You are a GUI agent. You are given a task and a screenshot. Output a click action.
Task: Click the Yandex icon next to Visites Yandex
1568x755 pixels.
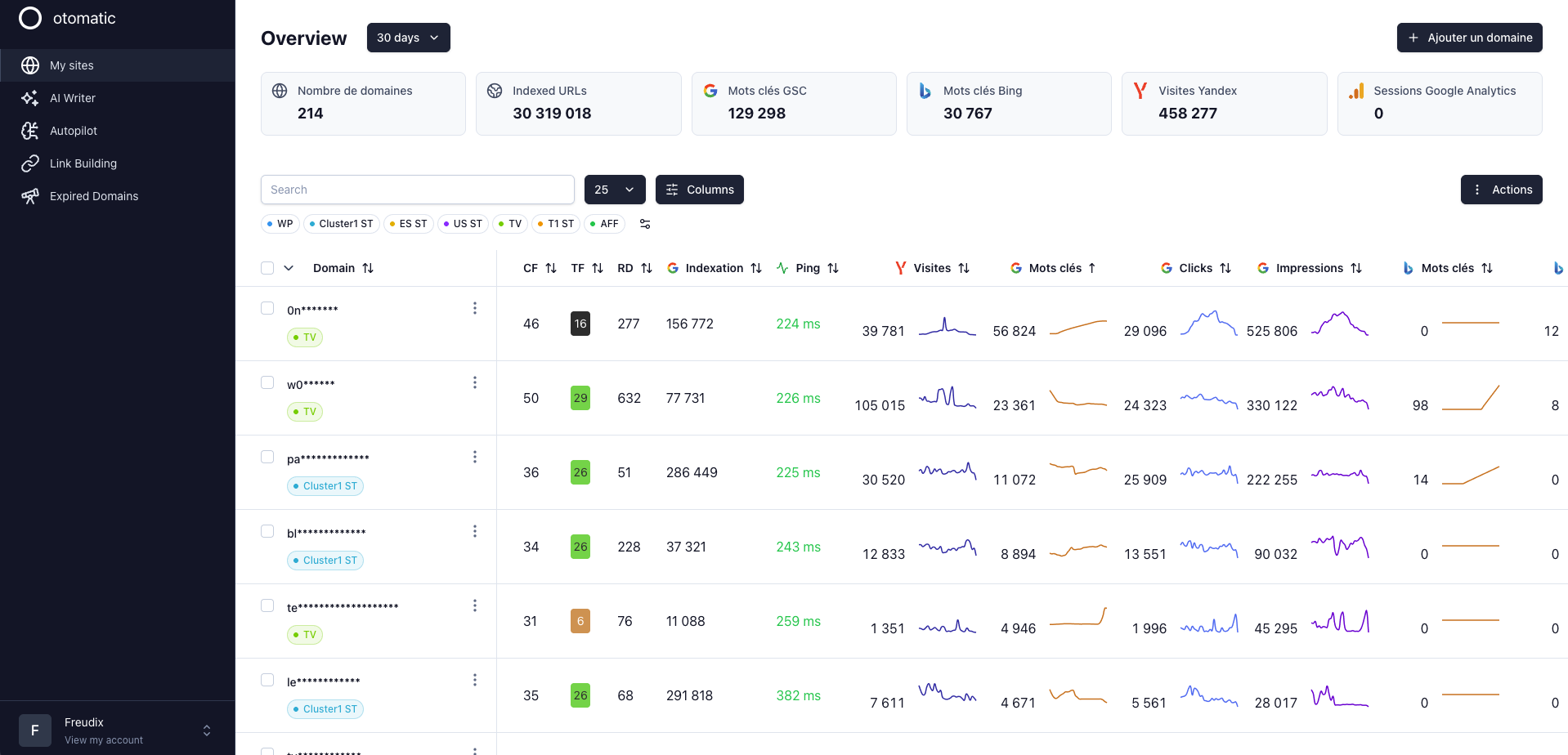(x=1140, y=91)
